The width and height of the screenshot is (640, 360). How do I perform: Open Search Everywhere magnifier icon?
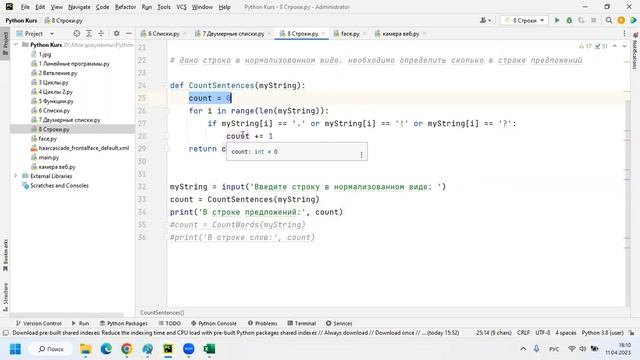(609, 20)
